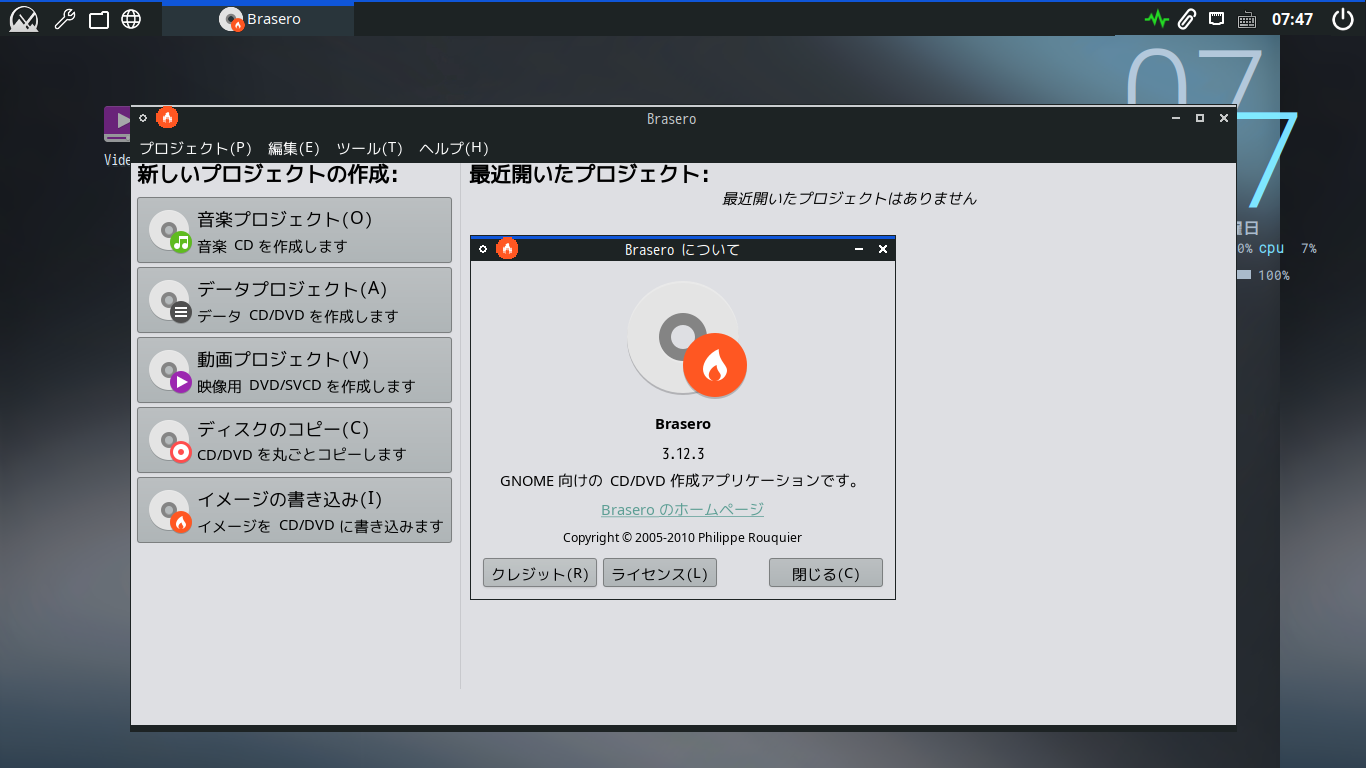Click the copyright Philippe Rouquier text
Screen dimensions: 1366x768
click(682, 537)
